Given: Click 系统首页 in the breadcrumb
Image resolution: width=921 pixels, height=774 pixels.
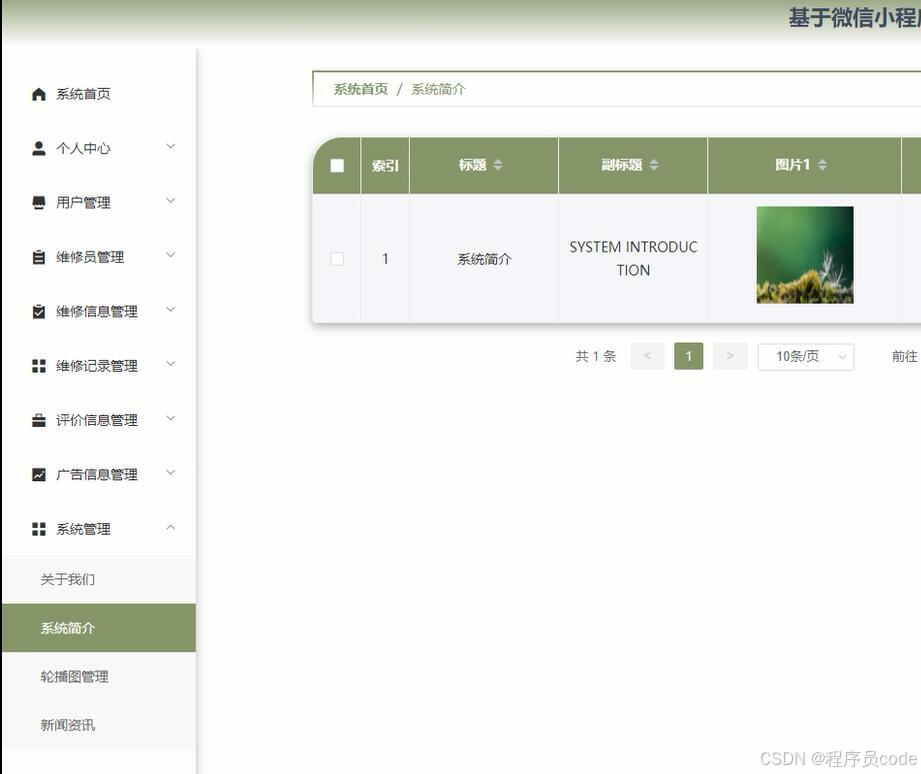Looking at the screenshot, I should pos(358,89).
